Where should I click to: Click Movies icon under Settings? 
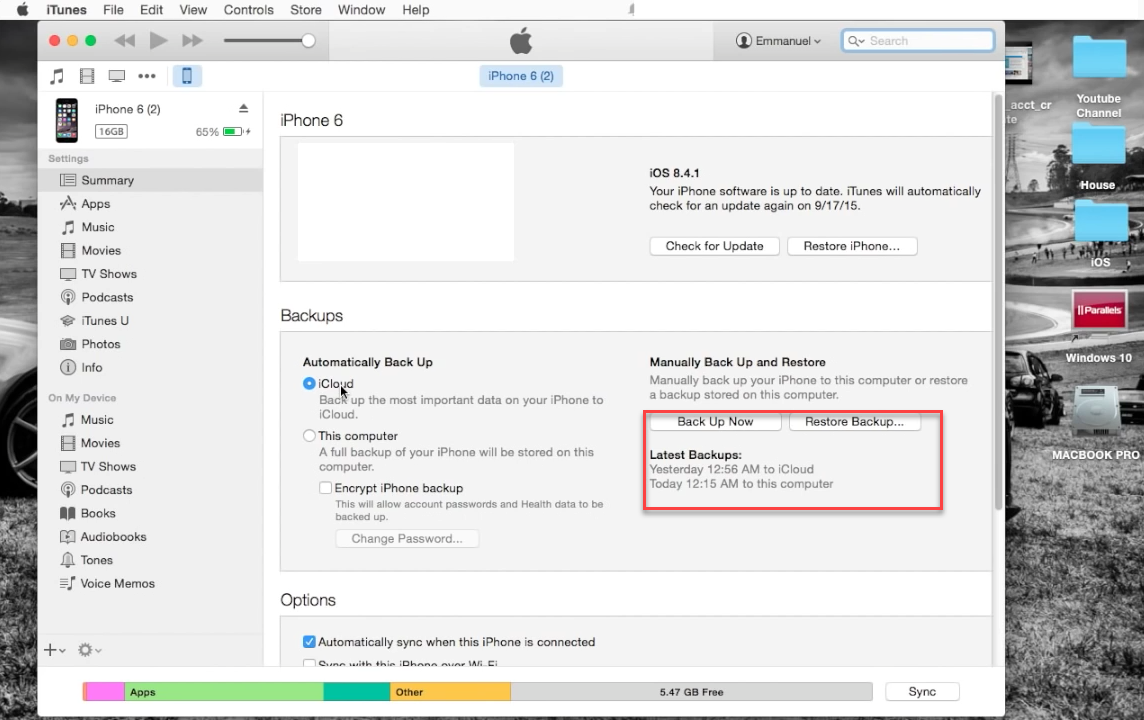coord(68,250)
